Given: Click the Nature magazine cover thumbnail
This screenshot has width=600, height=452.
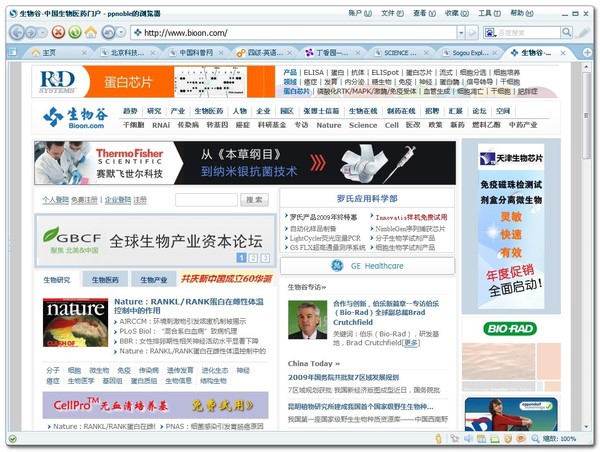Looking at the screenshot, I should coord(75,323).
